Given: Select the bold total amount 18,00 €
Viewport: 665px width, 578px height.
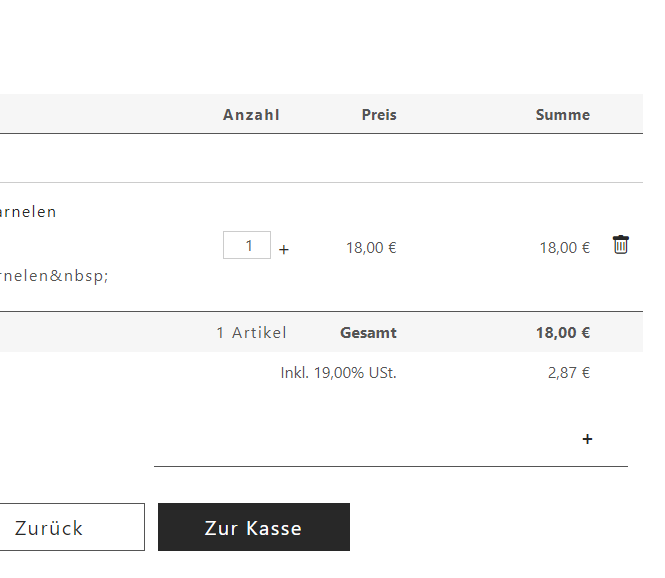Looking at the screenshot, I should tap(563, 332).
